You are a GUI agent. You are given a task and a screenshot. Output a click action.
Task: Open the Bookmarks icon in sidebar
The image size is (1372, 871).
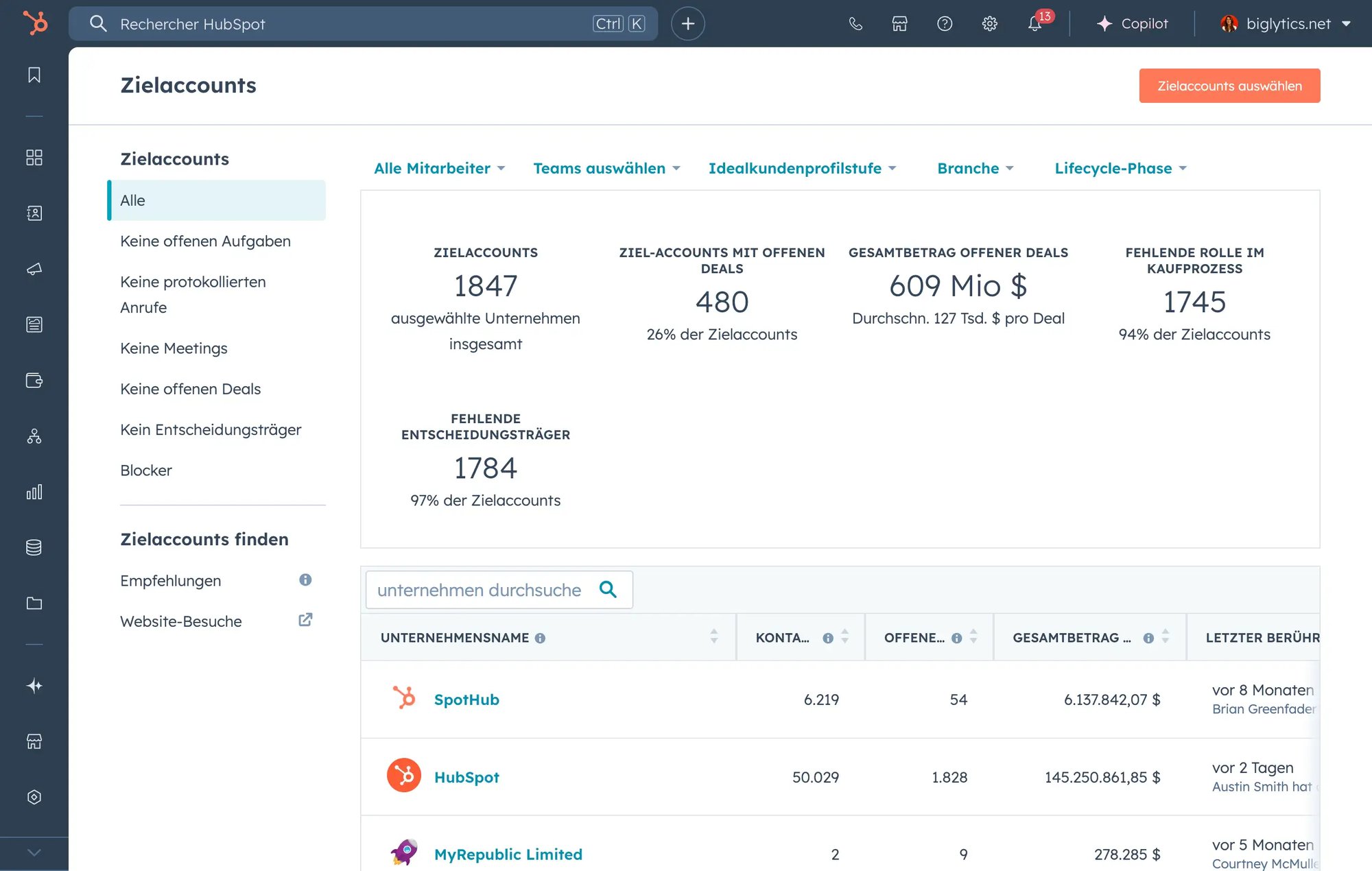tap(34, 75)
